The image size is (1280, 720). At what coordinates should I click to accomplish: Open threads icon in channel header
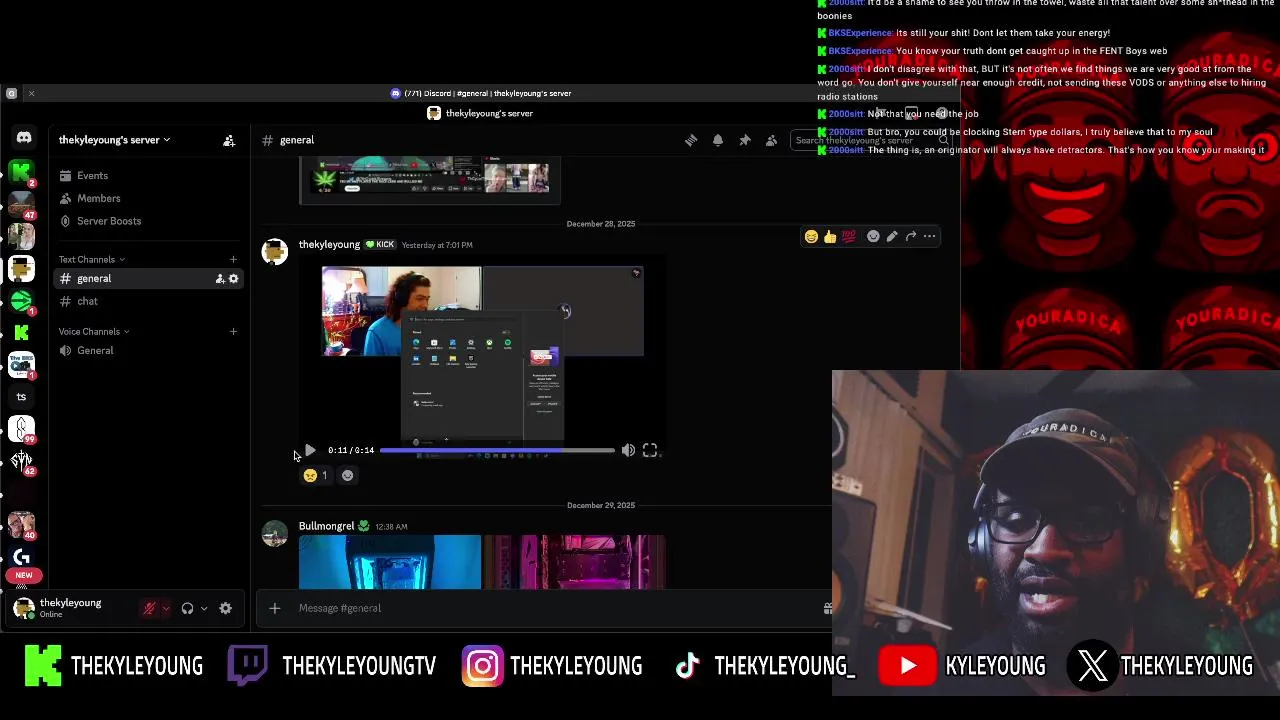[x=691, y=140]
